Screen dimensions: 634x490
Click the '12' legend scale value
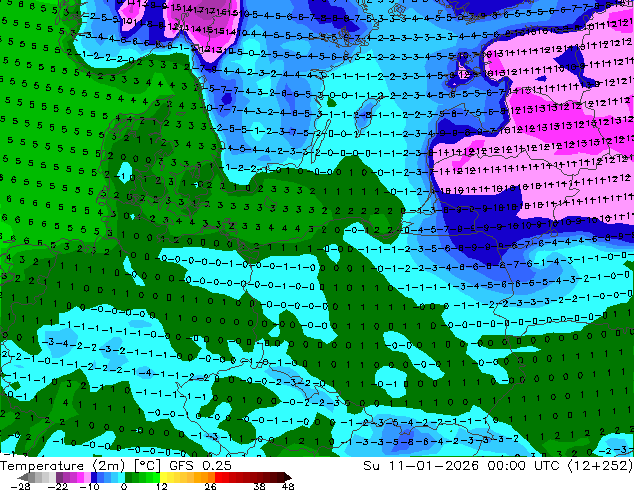(162, 486)
